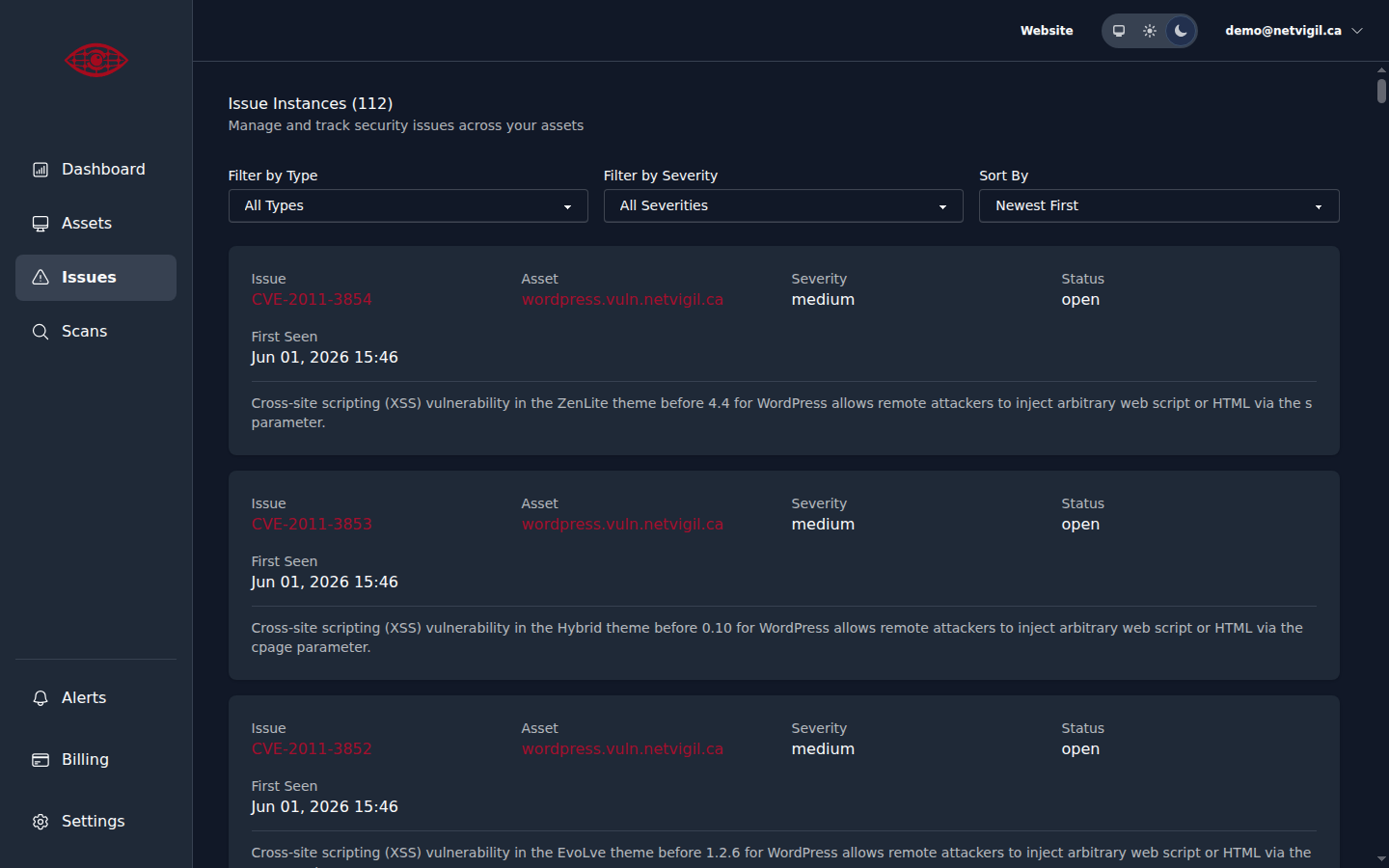Open the Filter by Severity dropdown

(783, 205)
